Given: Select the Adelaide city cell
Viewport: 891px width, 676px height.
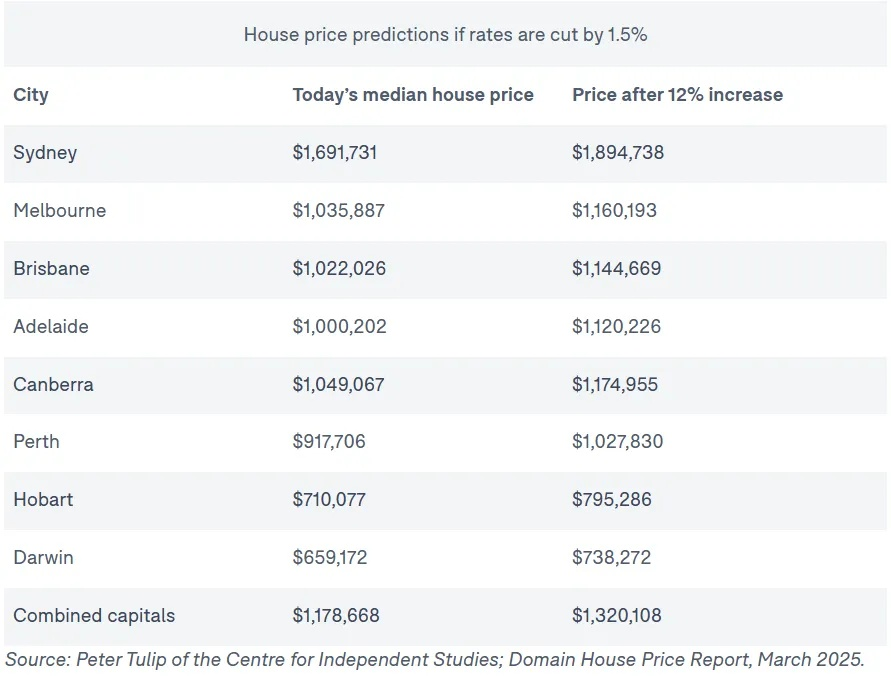Looking at the screenshot, I should click(51, 327).
